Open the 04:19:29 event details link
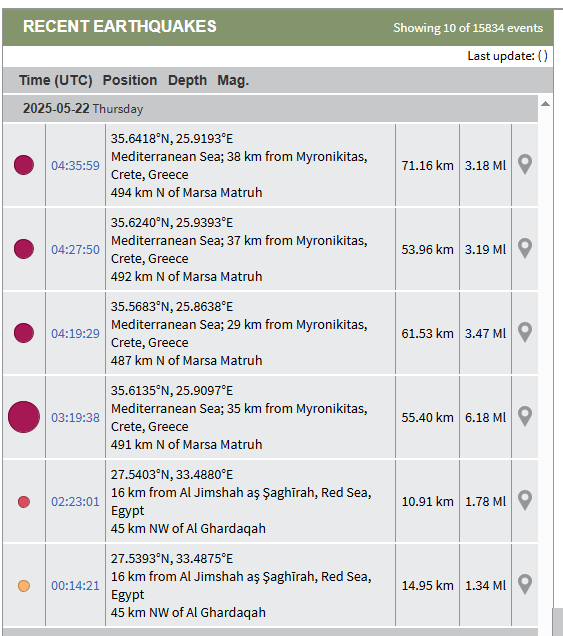Viewport: 563px width, 636px height. pyautogui.click(x=75, y=333)
